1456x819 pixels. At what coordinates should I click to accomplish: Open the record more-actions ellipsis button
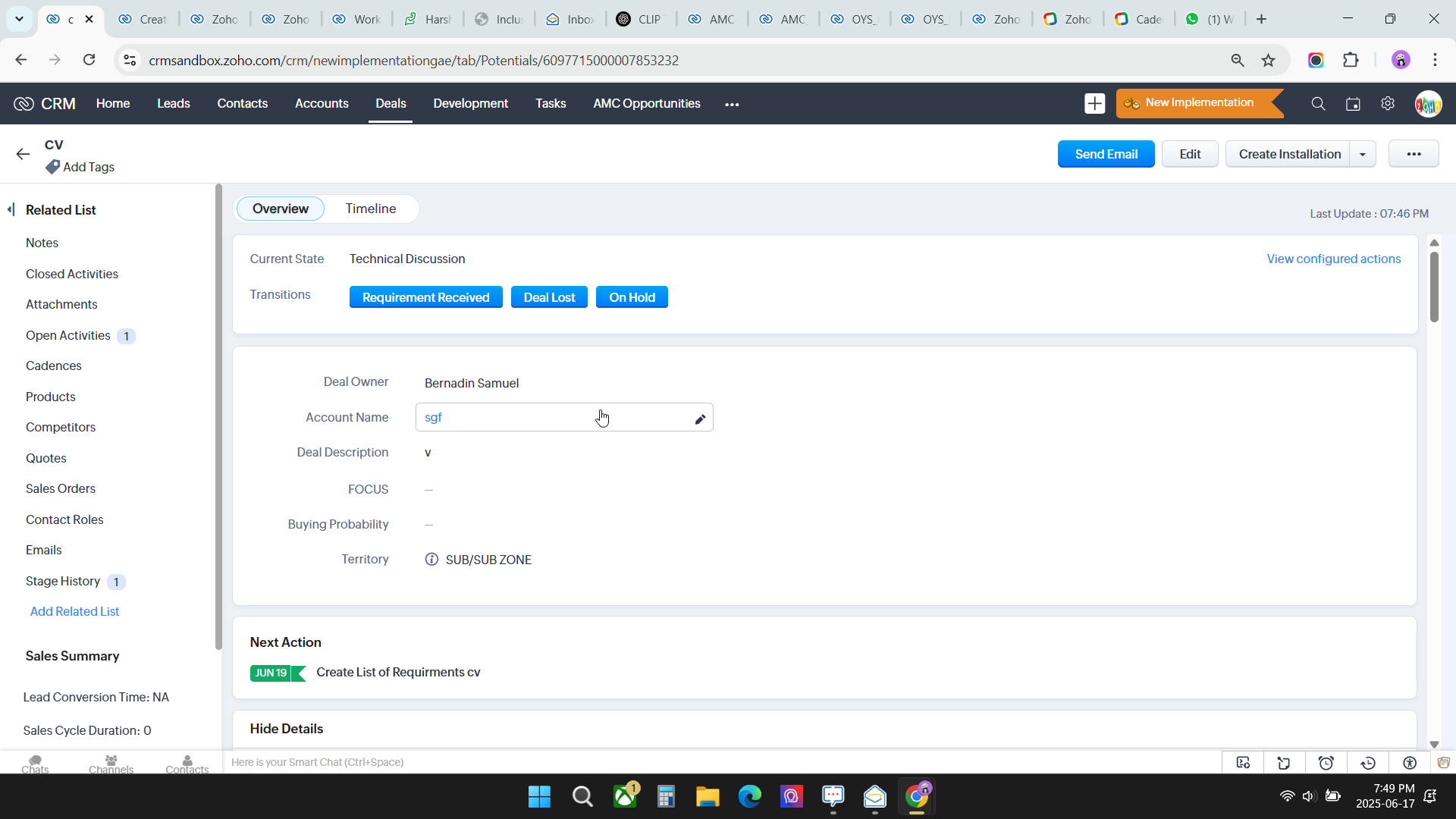click(1414, 154)
